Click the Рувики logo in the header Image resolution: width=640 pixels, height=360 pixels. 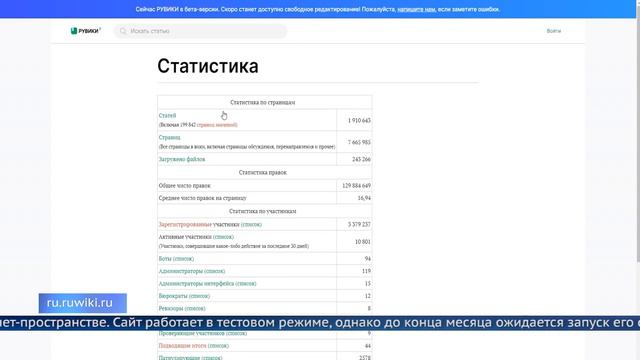[85, 31]
